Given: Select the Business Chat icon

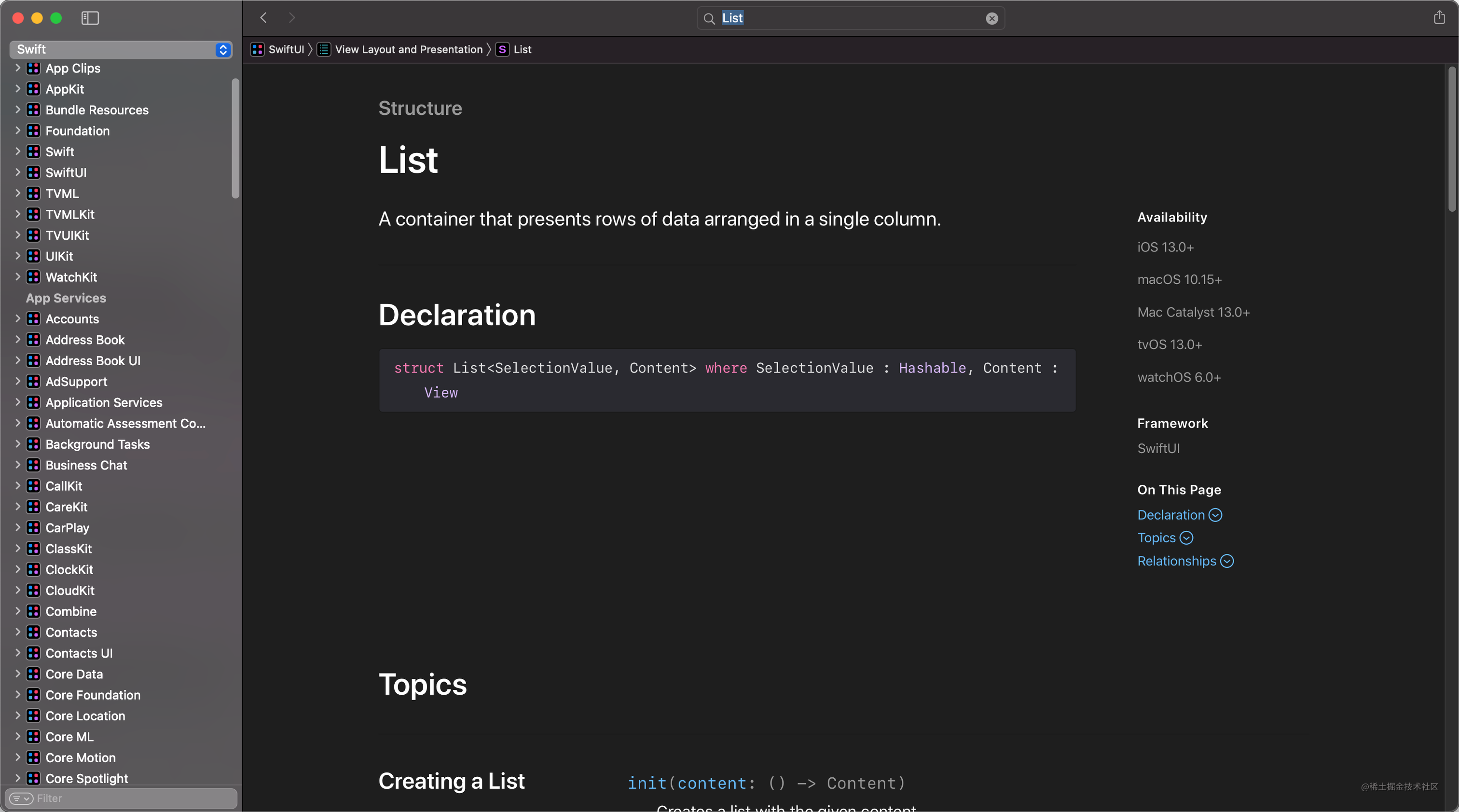Looking at the screenshot, I should pyautogui.click(x=33, y=466).
